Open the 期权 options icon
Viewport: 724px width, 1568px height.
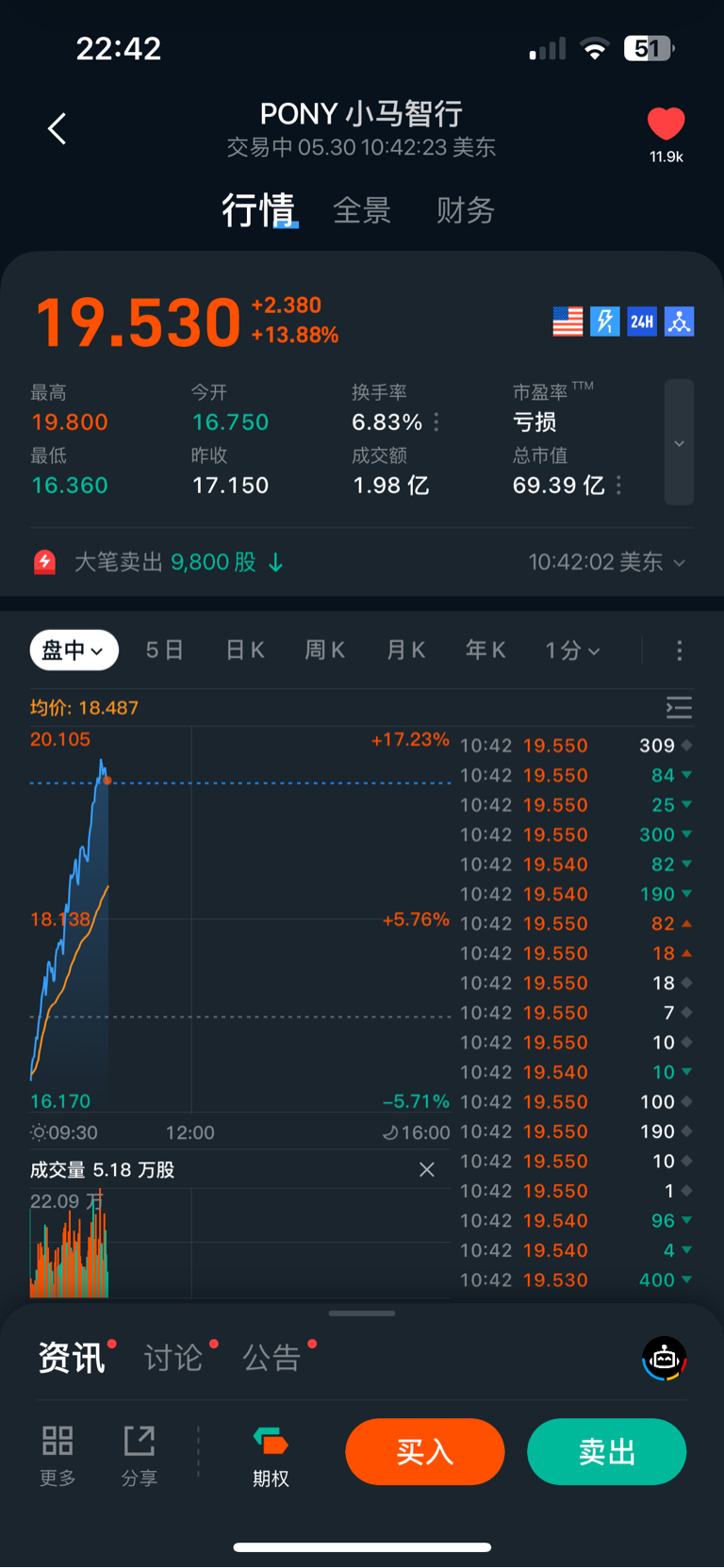pos(271,1456)
